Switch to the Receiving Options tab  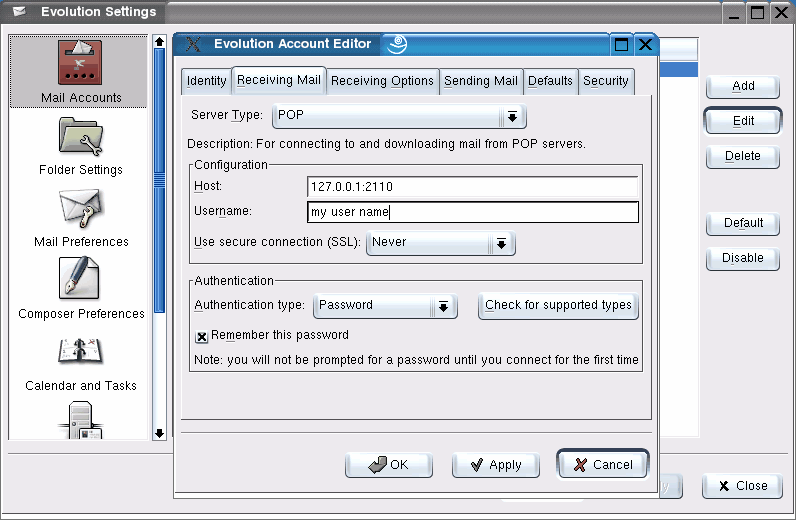(x=382, y=81)
